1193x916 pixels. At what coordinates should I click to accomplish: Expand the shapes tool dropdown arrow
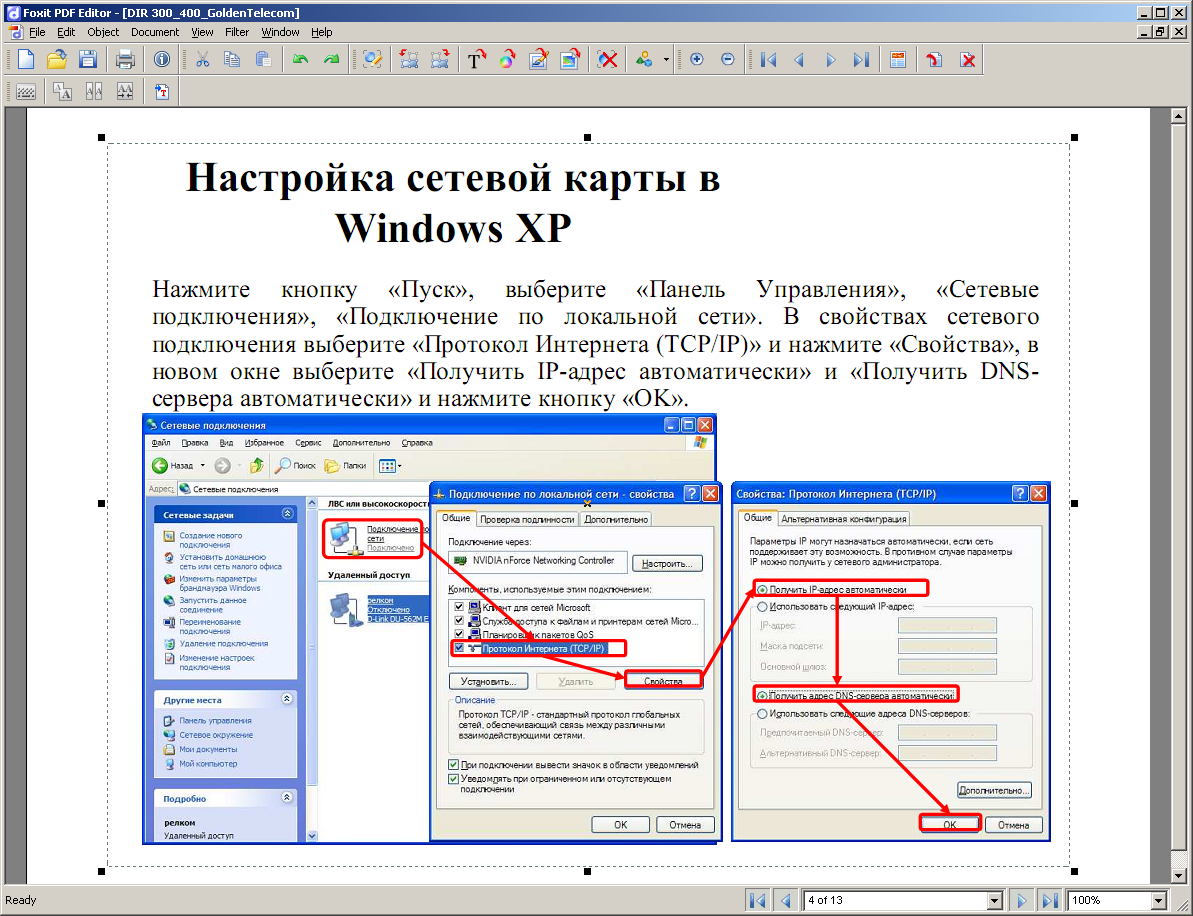666,59
